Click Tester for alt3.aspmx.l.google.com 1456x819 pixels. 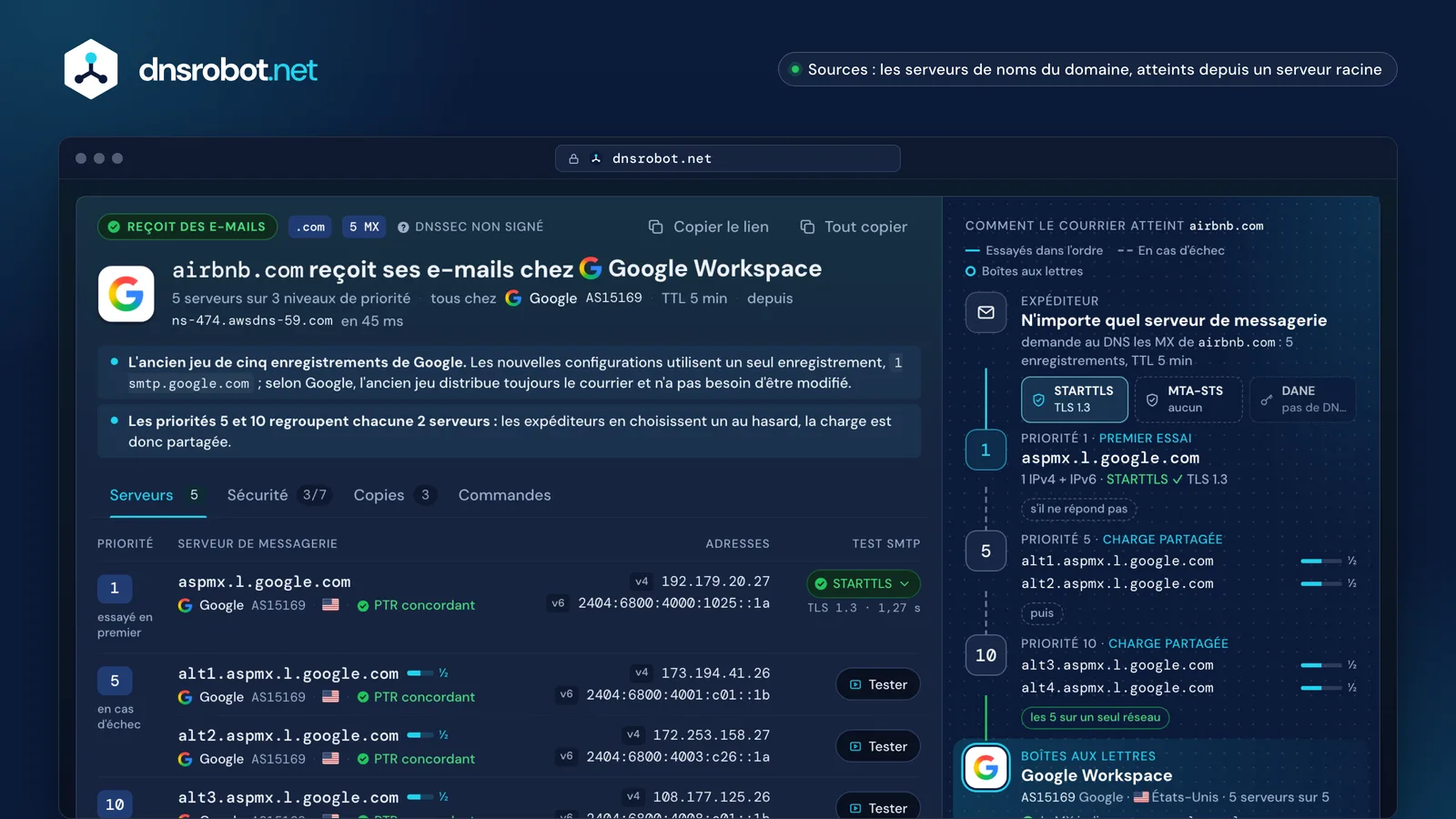pos(878,807)
